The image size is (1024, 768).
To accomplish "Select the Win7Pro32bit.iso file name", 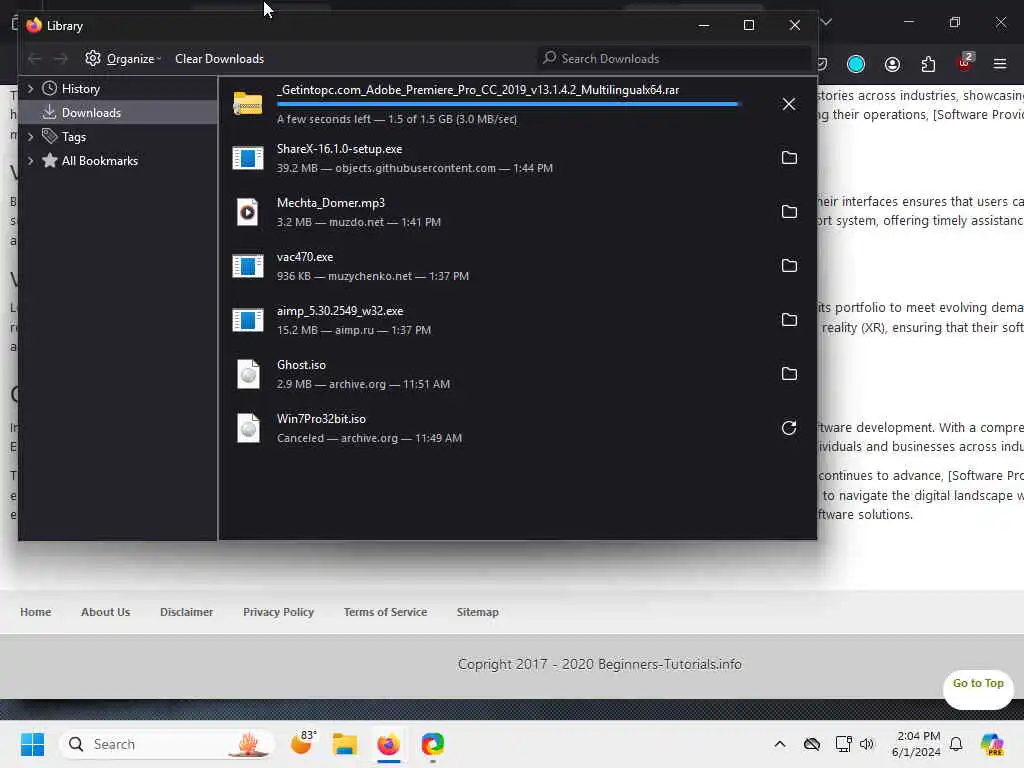I will pos(321,419).
